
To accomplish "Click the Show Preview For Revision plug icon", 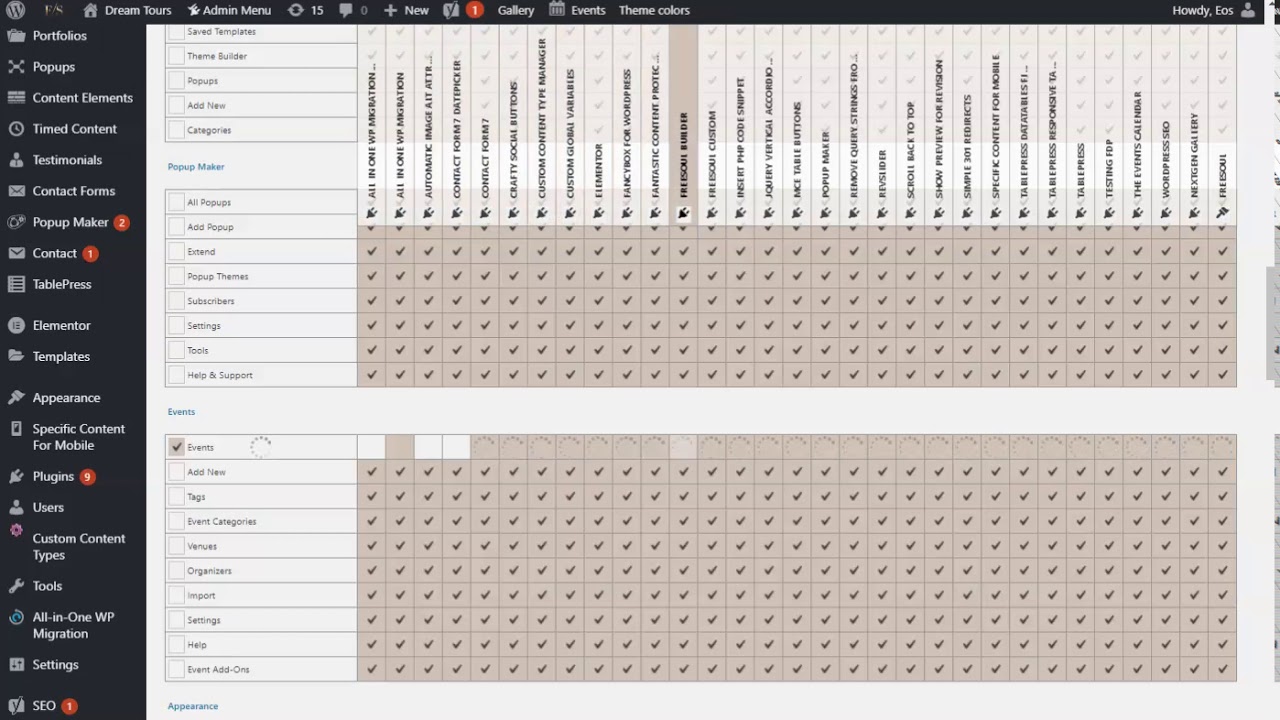I will [x=939, y=213].
